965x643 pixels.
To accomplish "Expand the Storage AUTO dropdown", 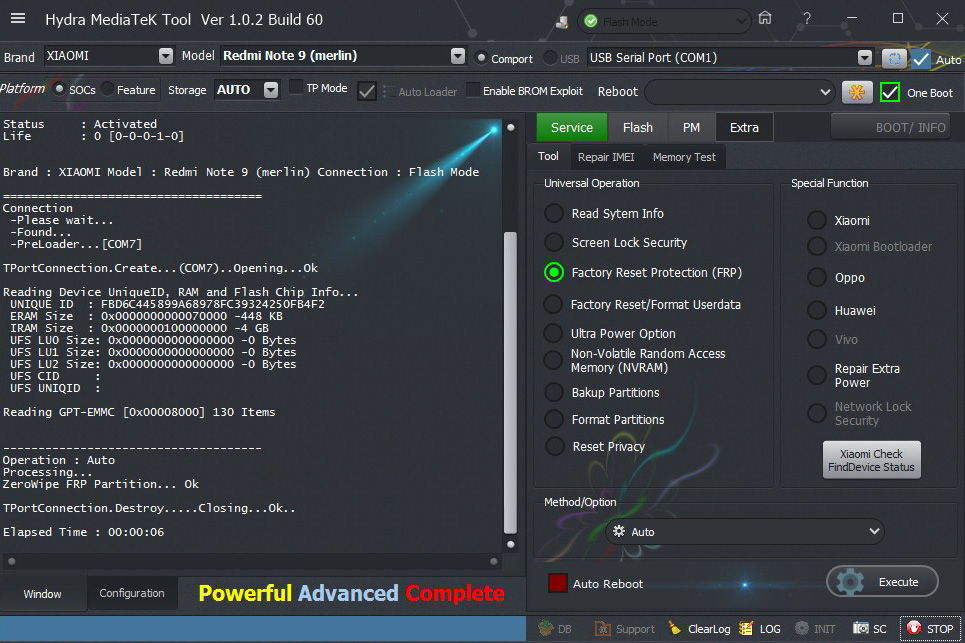I will pos(271,90).
